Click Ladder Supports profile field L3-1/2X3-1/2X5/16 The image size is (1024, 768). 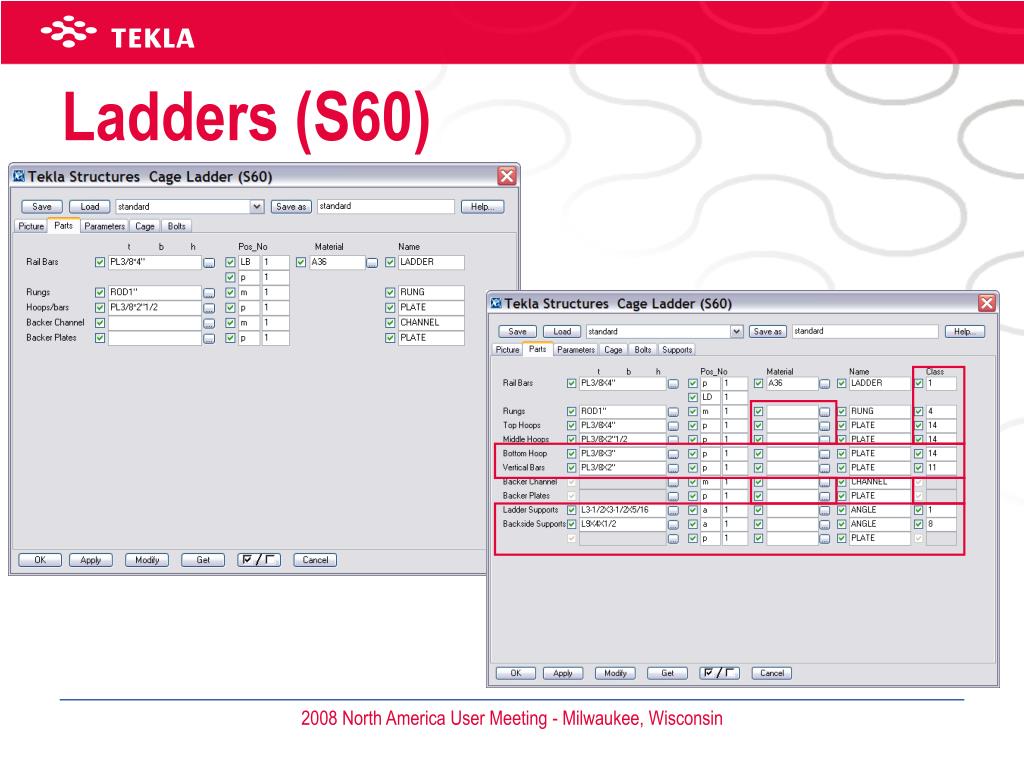pyautogui.click(x=622, y=510)
